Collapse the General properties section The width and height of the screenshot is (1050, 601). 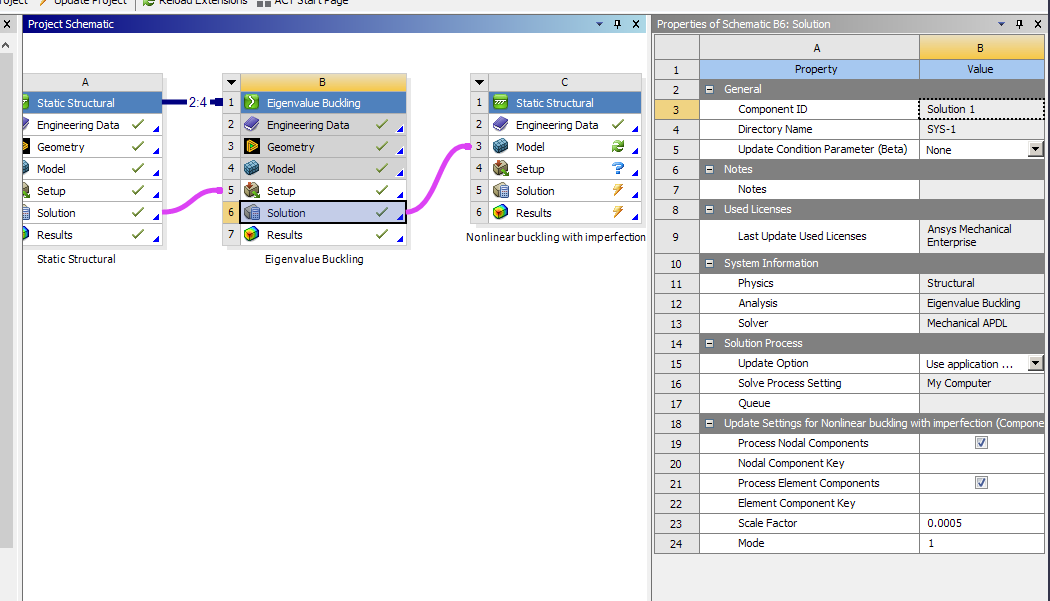[710, 89]
